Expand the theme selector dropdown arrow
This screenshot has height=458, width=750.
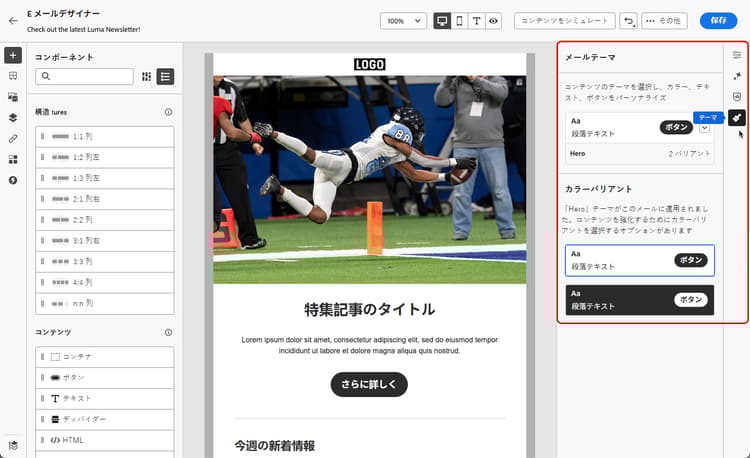pos(704,128)
